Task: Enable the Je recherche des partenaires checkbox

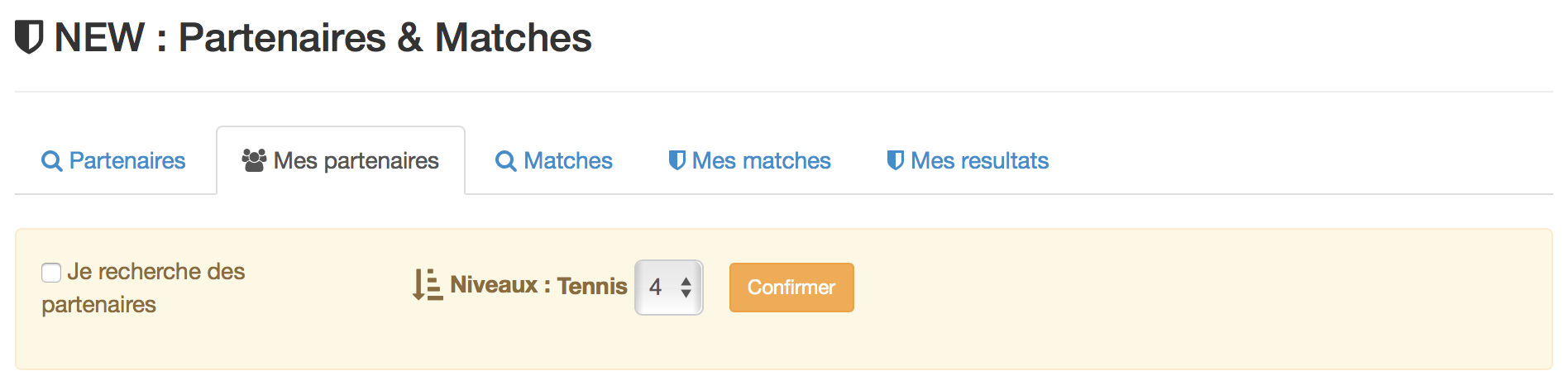Action: [51, 273]
